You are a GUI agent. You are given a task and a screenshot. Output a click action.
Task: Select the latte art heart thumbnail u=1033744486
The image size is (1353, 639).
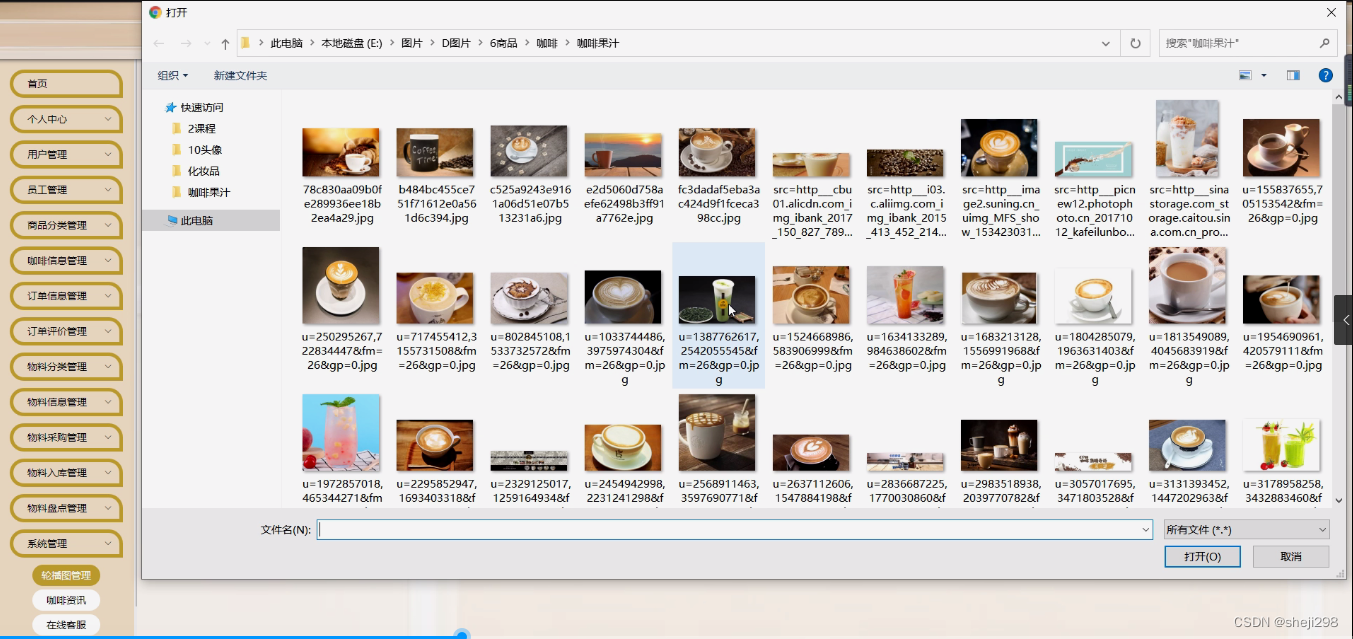click(623, 296)
